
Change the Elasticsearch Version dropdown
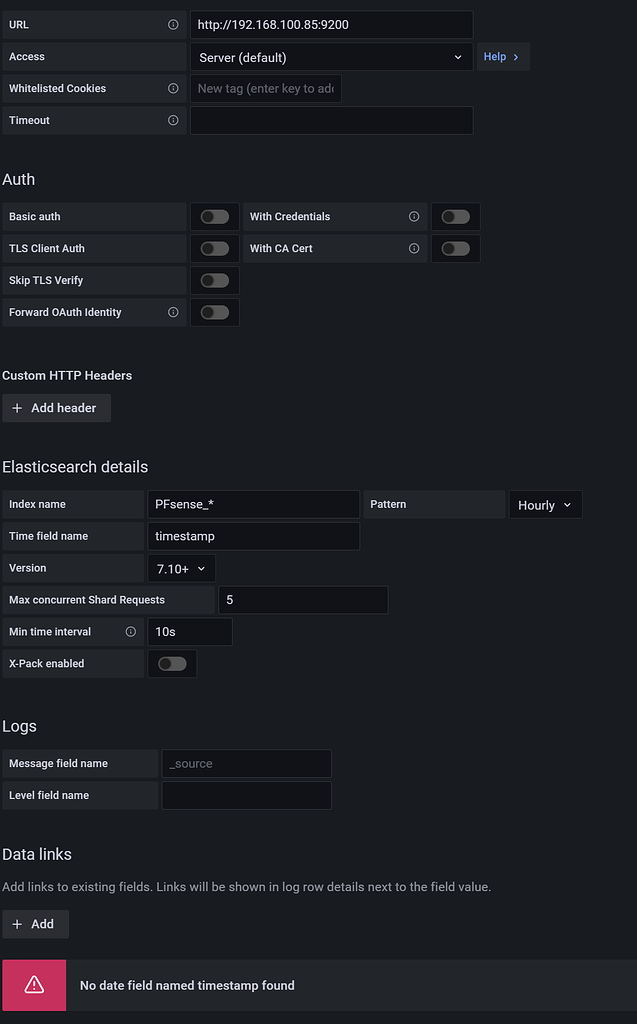point(181,568)
